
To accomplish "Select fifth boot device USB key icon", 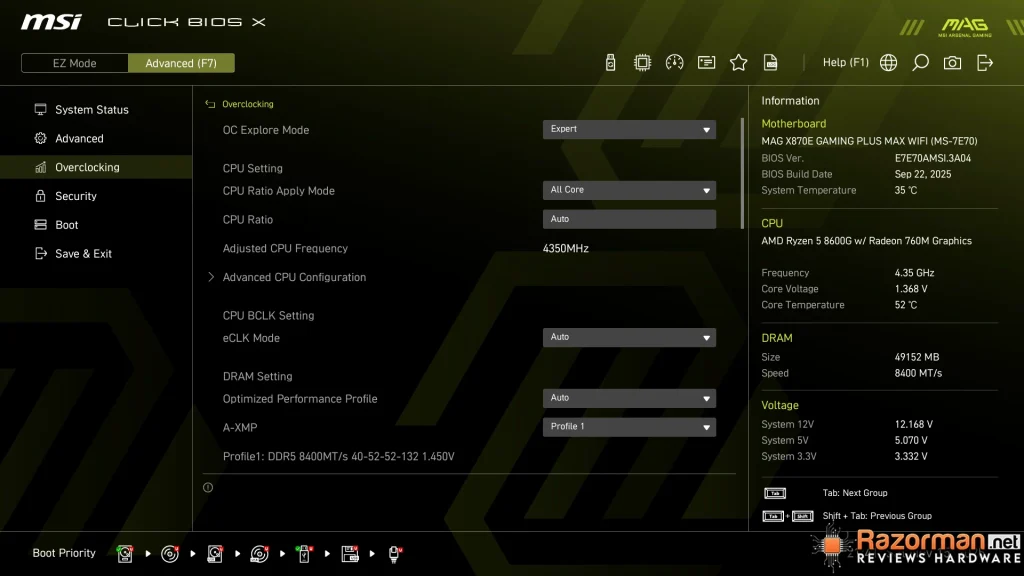I will click(304, 554).
